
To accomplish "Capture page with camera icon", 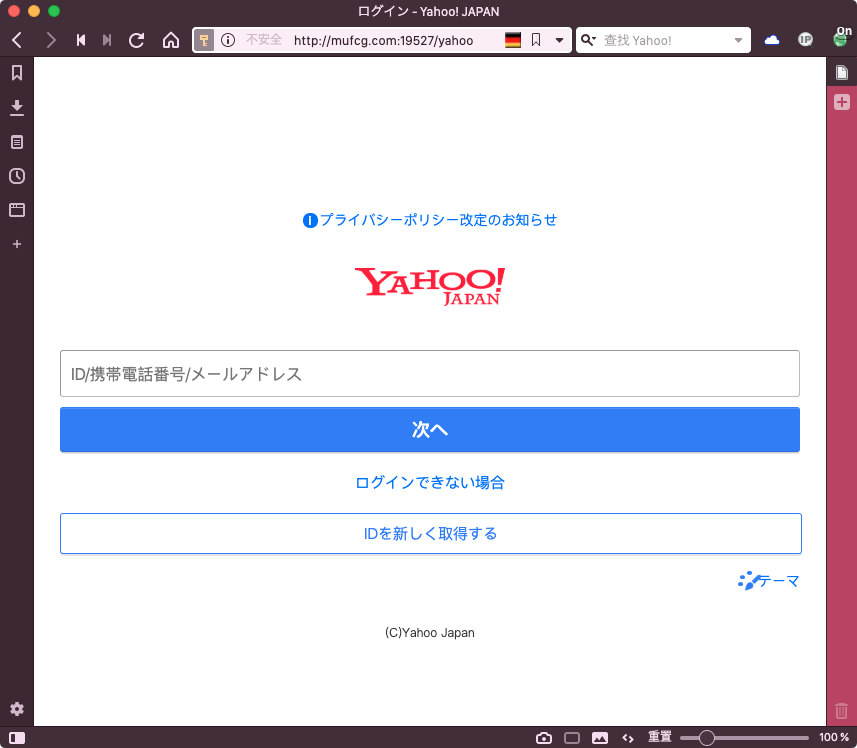I will pyautogui.click(x=544, y=738).
